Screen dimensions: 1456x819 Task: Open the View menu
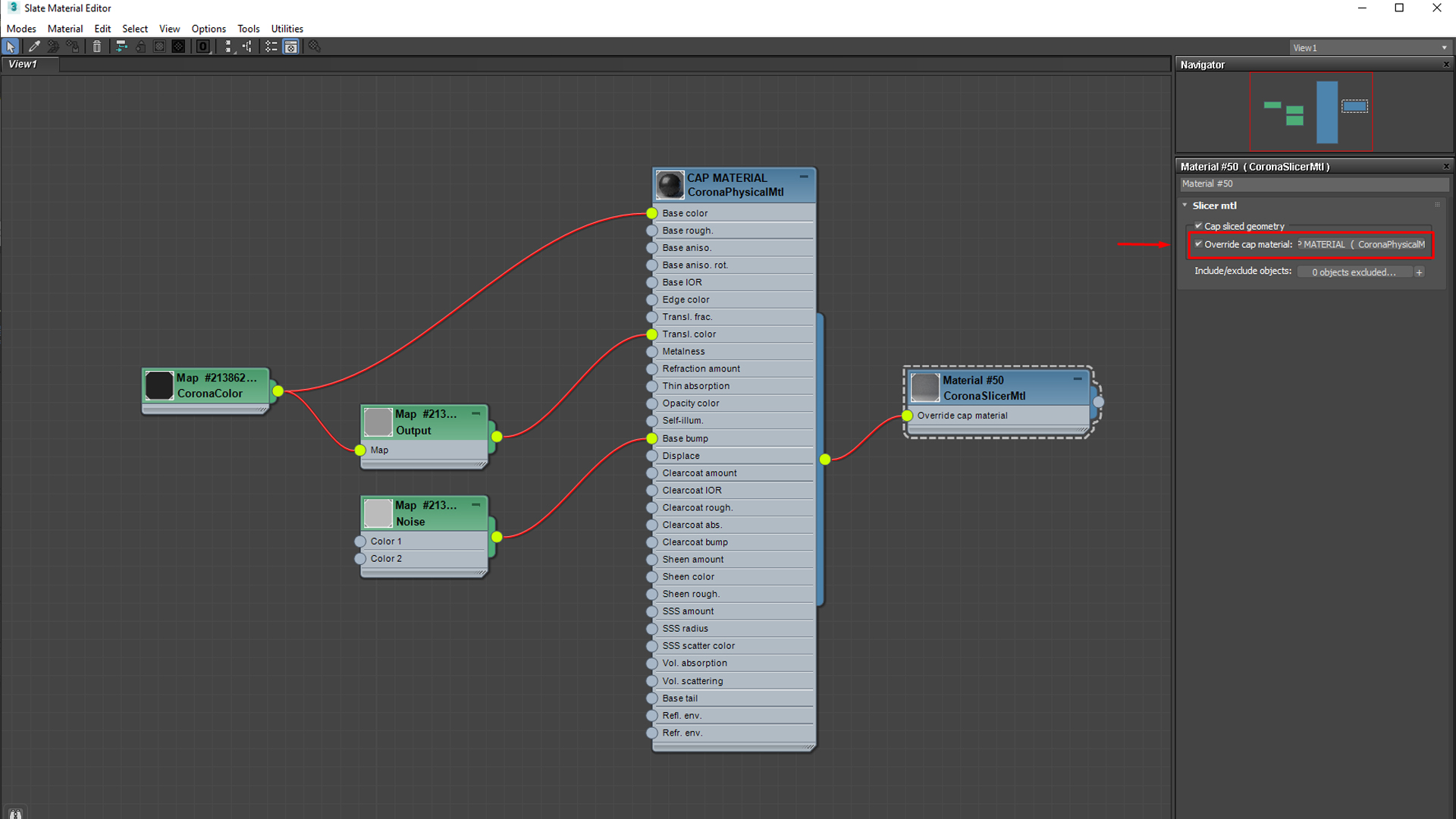pyautogui.click(x=169, y=29)
